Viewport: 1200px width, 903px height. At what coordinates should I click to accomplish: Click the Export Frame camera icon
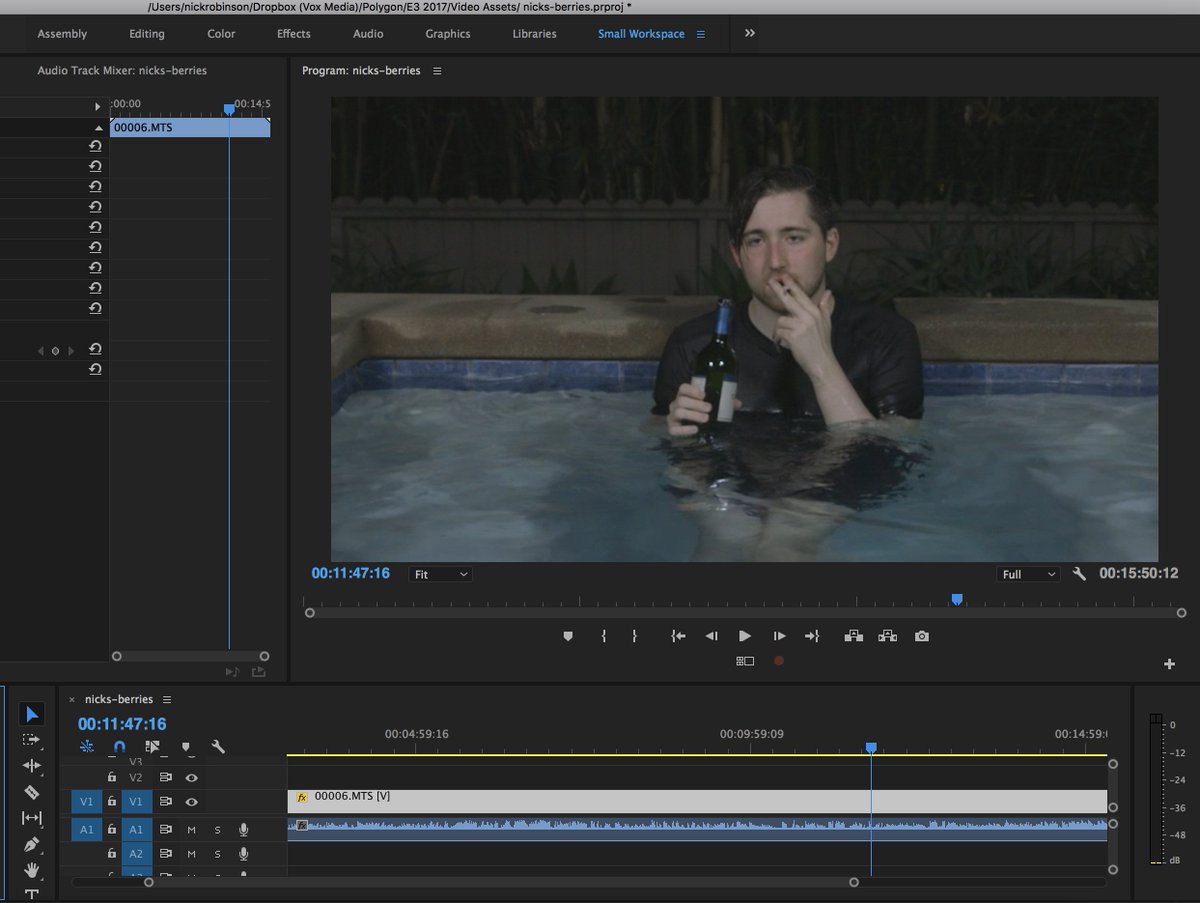click(921, 636)
